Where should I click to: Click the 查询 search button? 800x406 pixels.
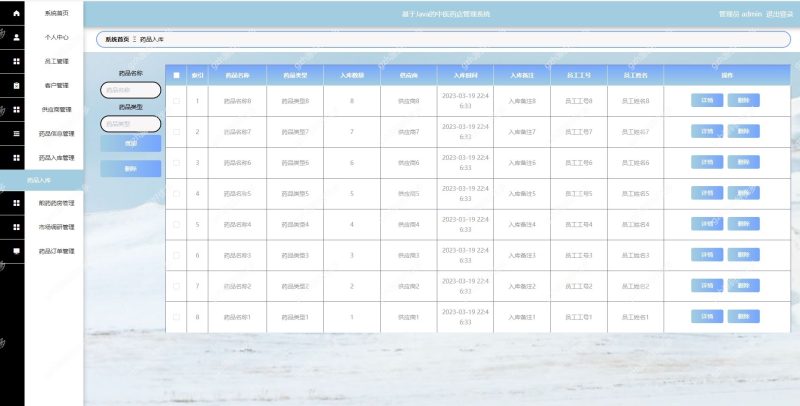pyautogui.click(x=130, y=143)
